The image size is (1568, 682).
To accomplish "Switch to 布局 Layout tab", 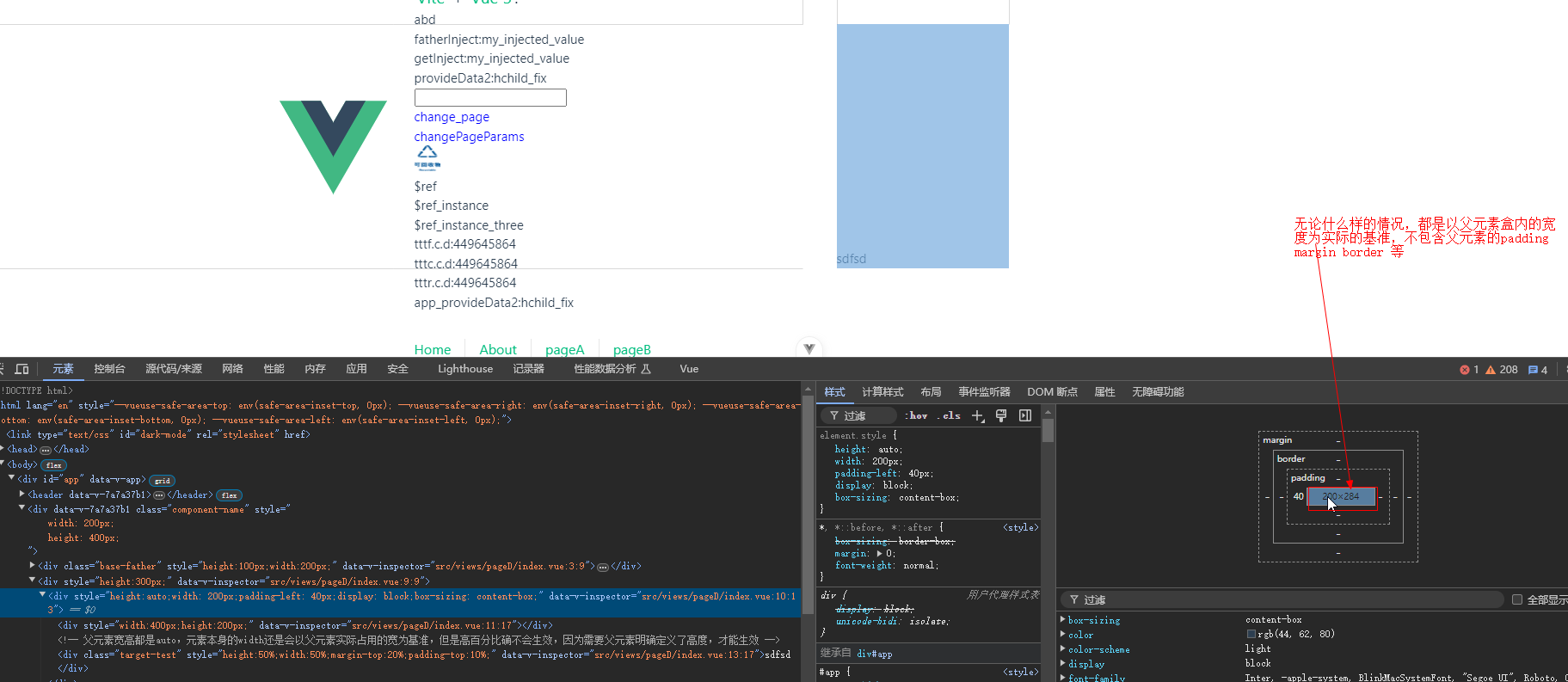I will pyautogui.click(x=931, y=392).
